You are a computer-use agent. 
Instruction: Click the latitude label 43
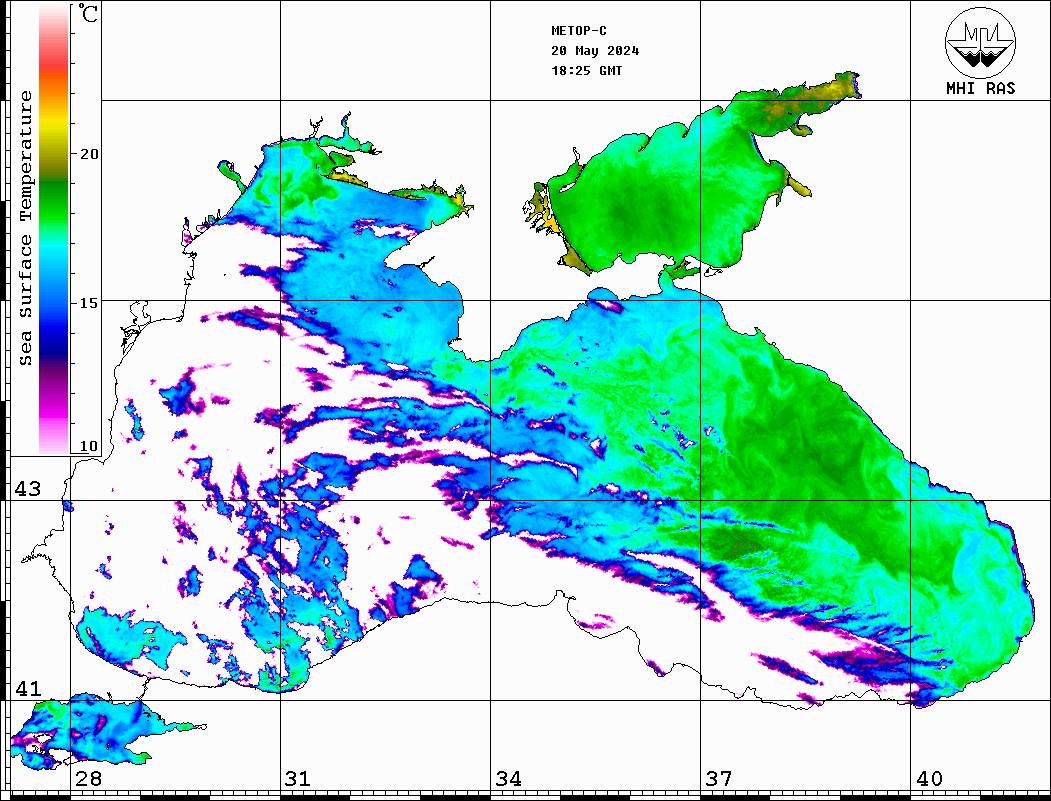pos(28,489)
